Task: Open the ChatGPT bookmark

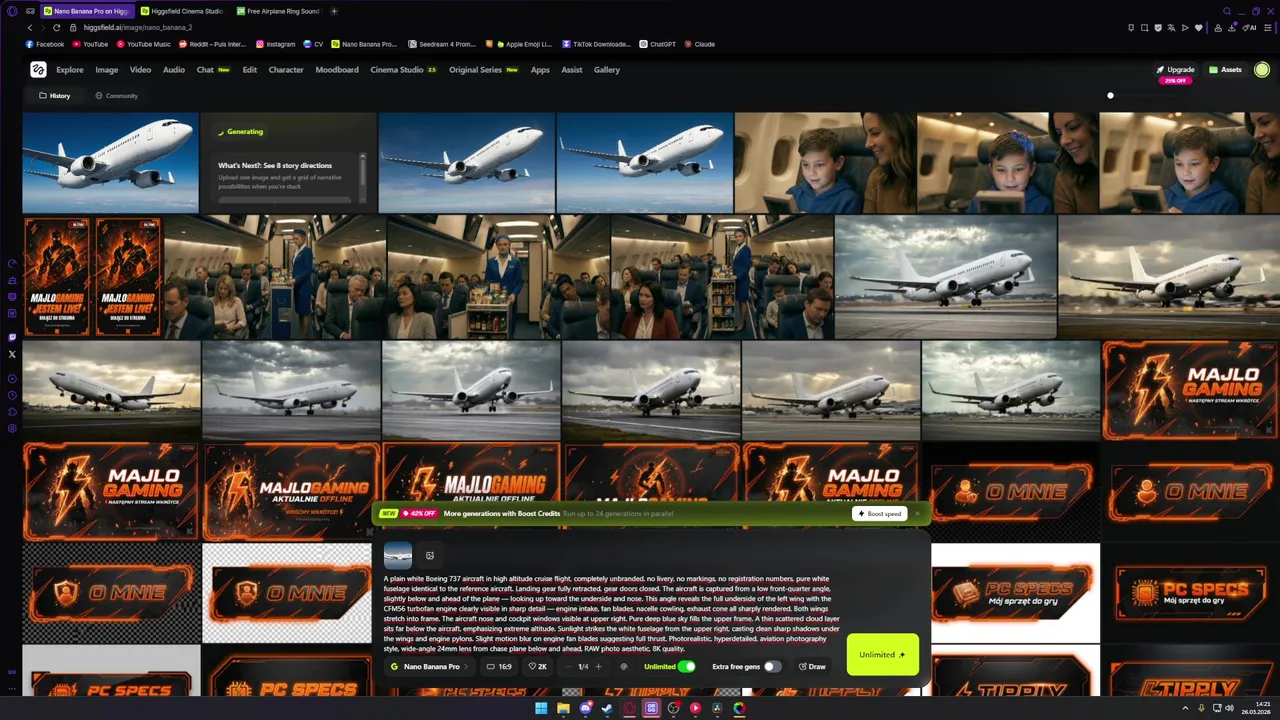Action: tap(657, 44)
